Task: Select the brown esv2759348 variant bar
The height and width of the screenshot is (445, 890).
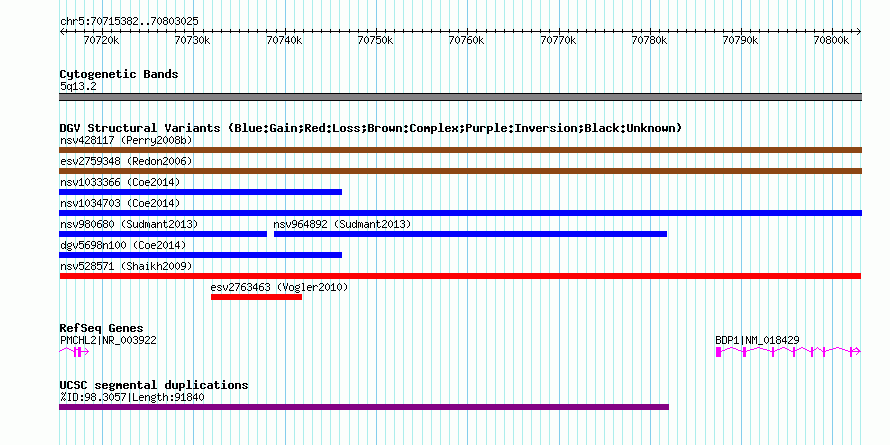Action: coord(460,171)
